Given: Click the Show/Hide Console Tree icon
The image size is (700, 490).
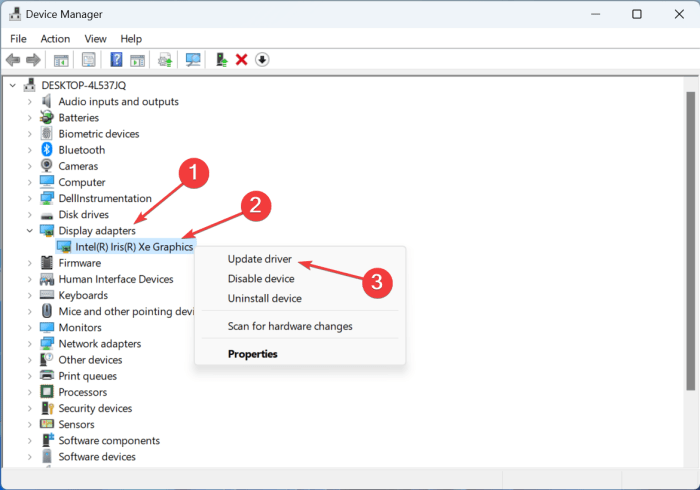Looking at the screenshot, I should point(61,60).
